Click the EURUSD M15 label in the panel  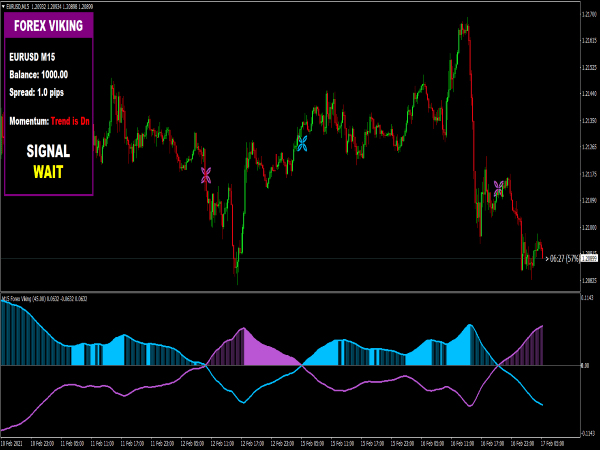pos(32,57)
